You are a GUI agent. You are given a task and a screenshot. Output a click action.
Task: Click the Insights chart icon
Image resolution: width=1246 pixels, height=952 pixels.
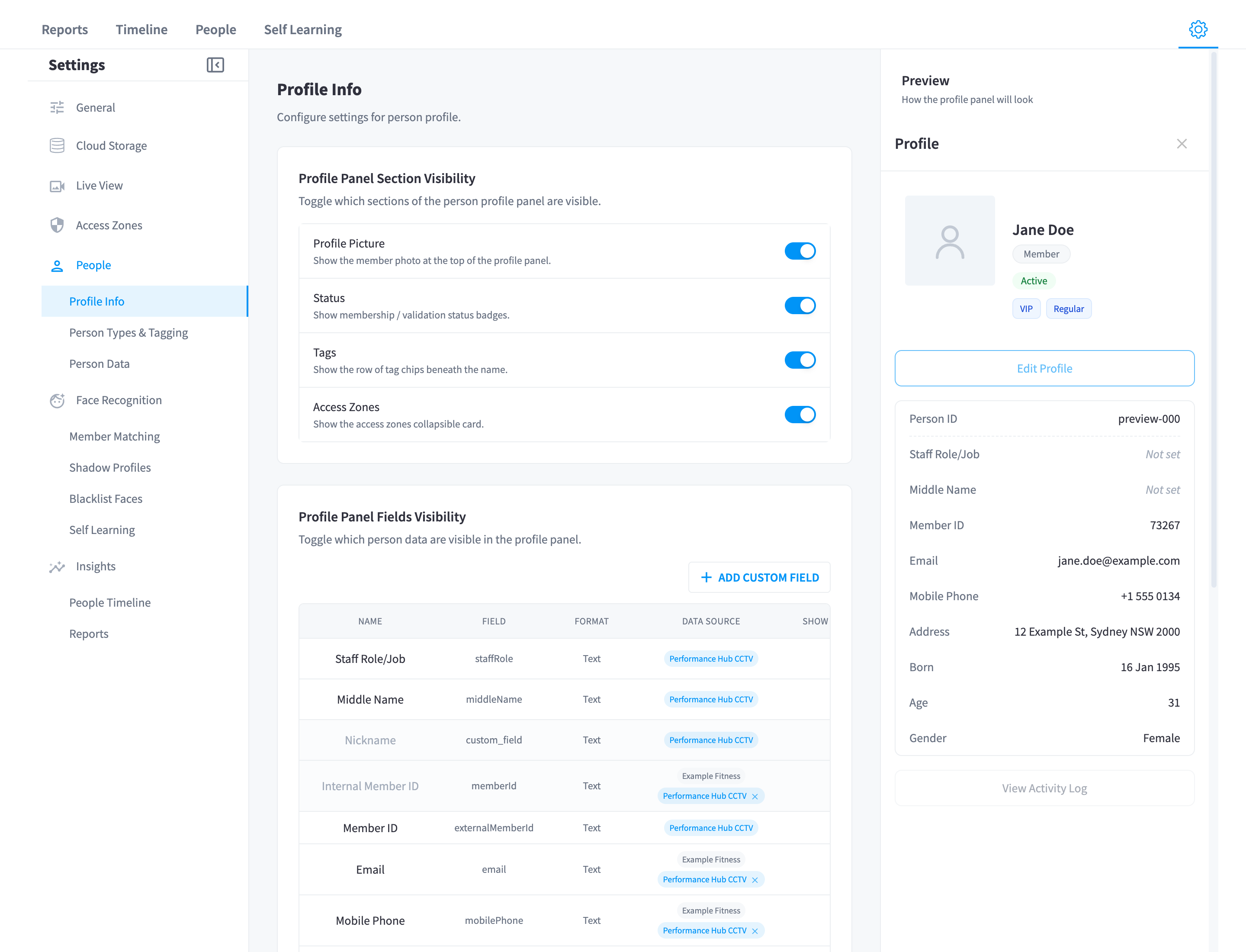57,567
